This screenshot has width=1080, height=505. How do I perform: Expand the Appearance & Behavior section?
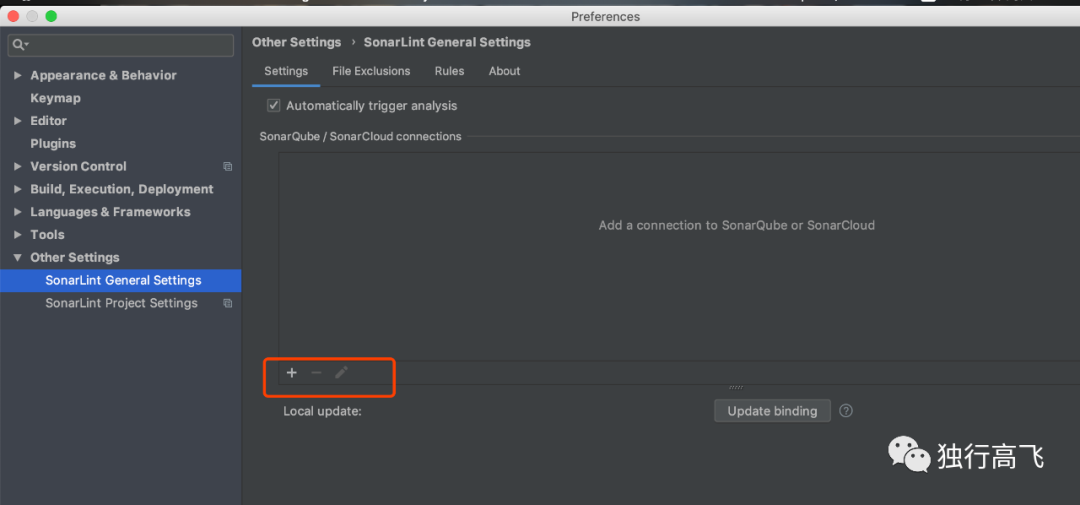[17, 76]
